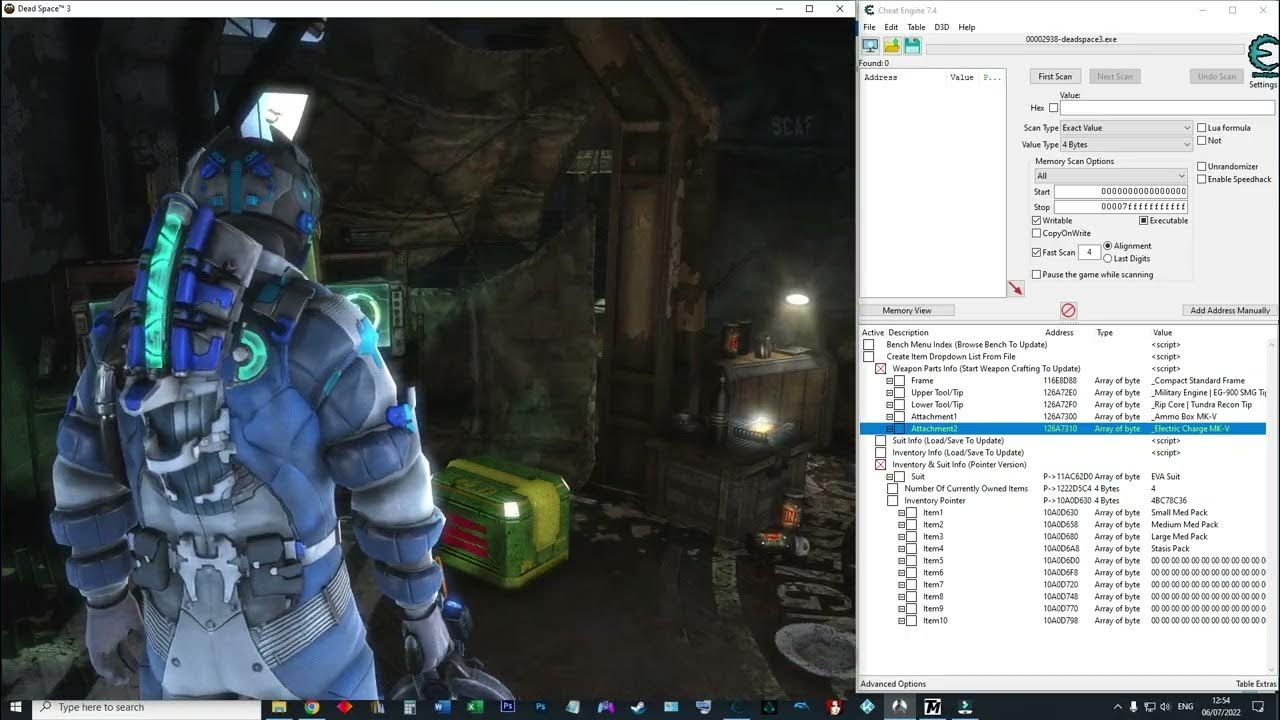Deactivate Weapon Parts Info script checkbox

(x=880, y=369)
